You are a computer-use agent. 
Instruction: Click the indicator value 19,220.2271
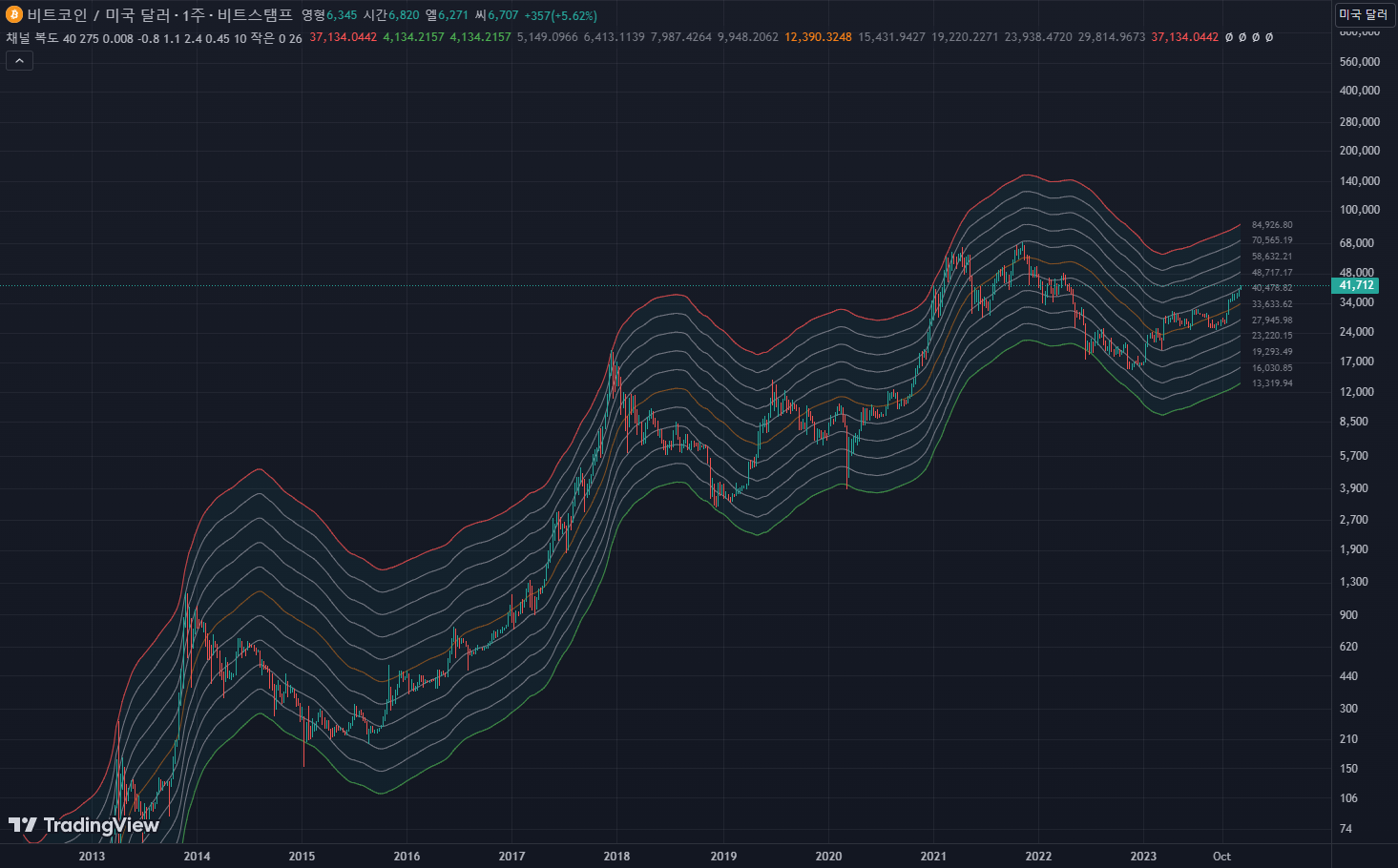pyautogui.click(x=965, y=38)
